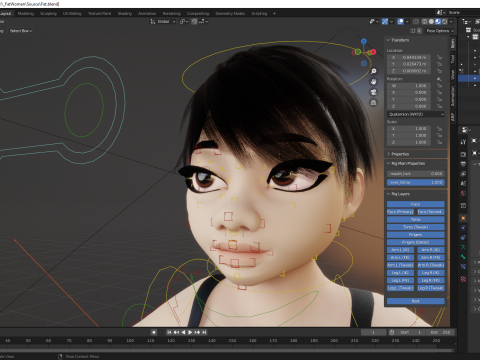Open the View Layer properties tab icon
Viewport: 480px width, 360px height.
(x=463, y=174)
